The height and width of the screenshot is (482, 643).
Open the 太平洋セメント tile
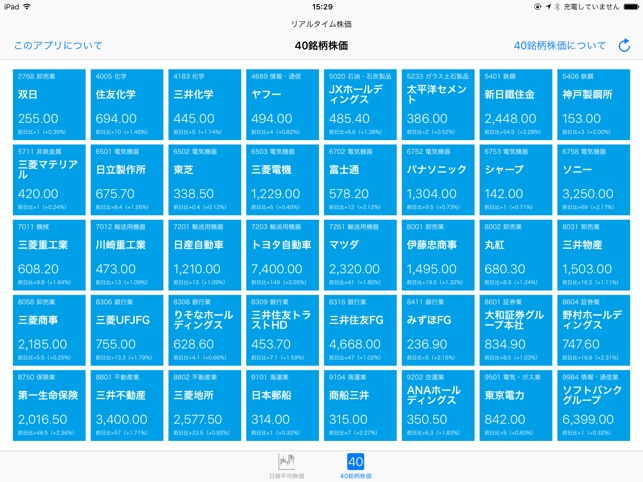tap(438, 105)
